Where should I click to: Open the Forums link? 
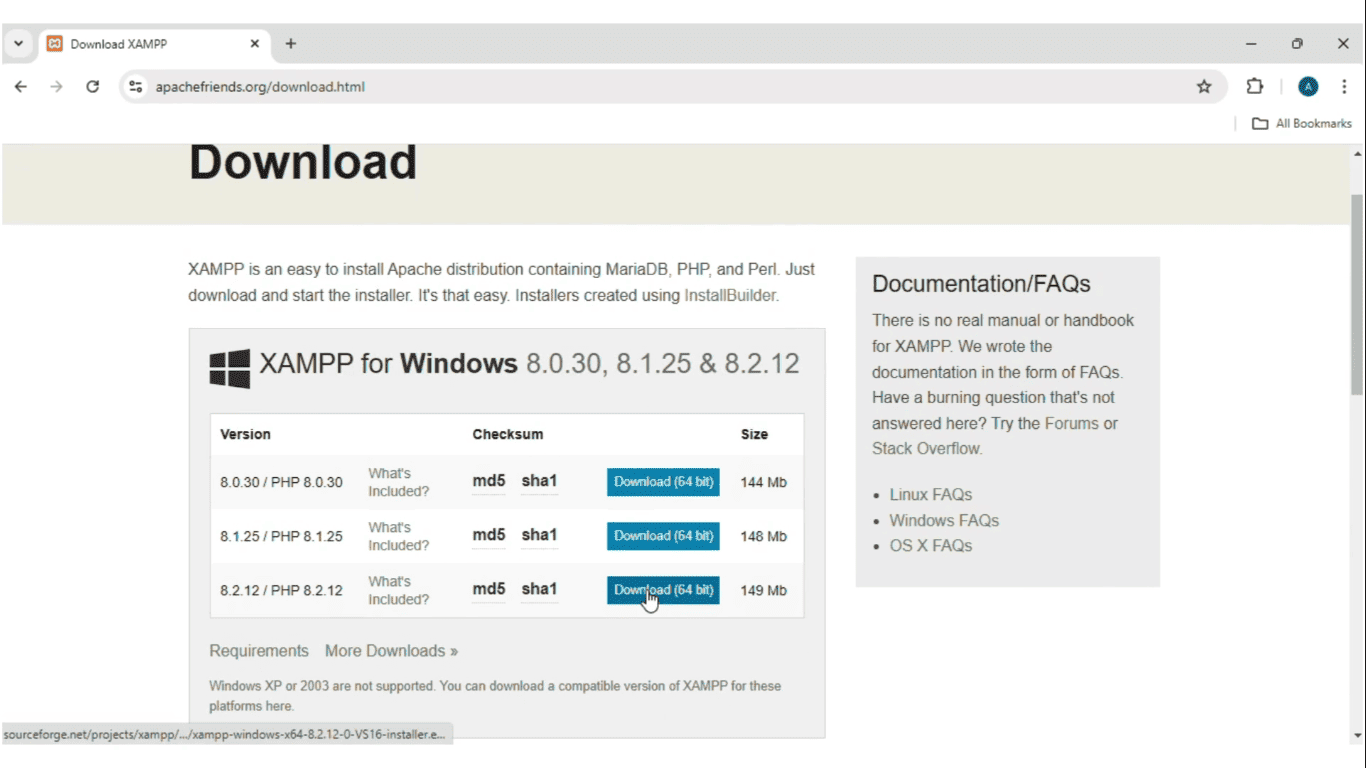point(1071,424)
